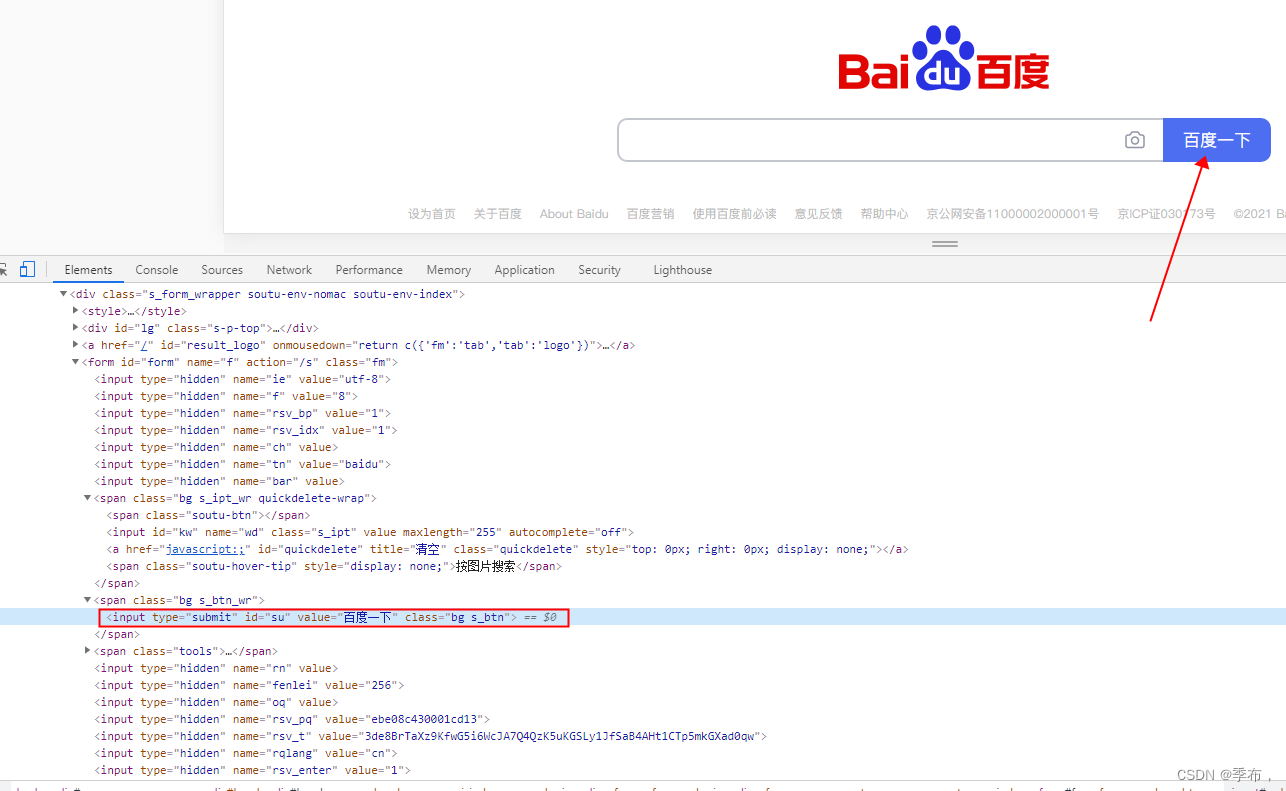Open the Performance tab

point(369,270)
